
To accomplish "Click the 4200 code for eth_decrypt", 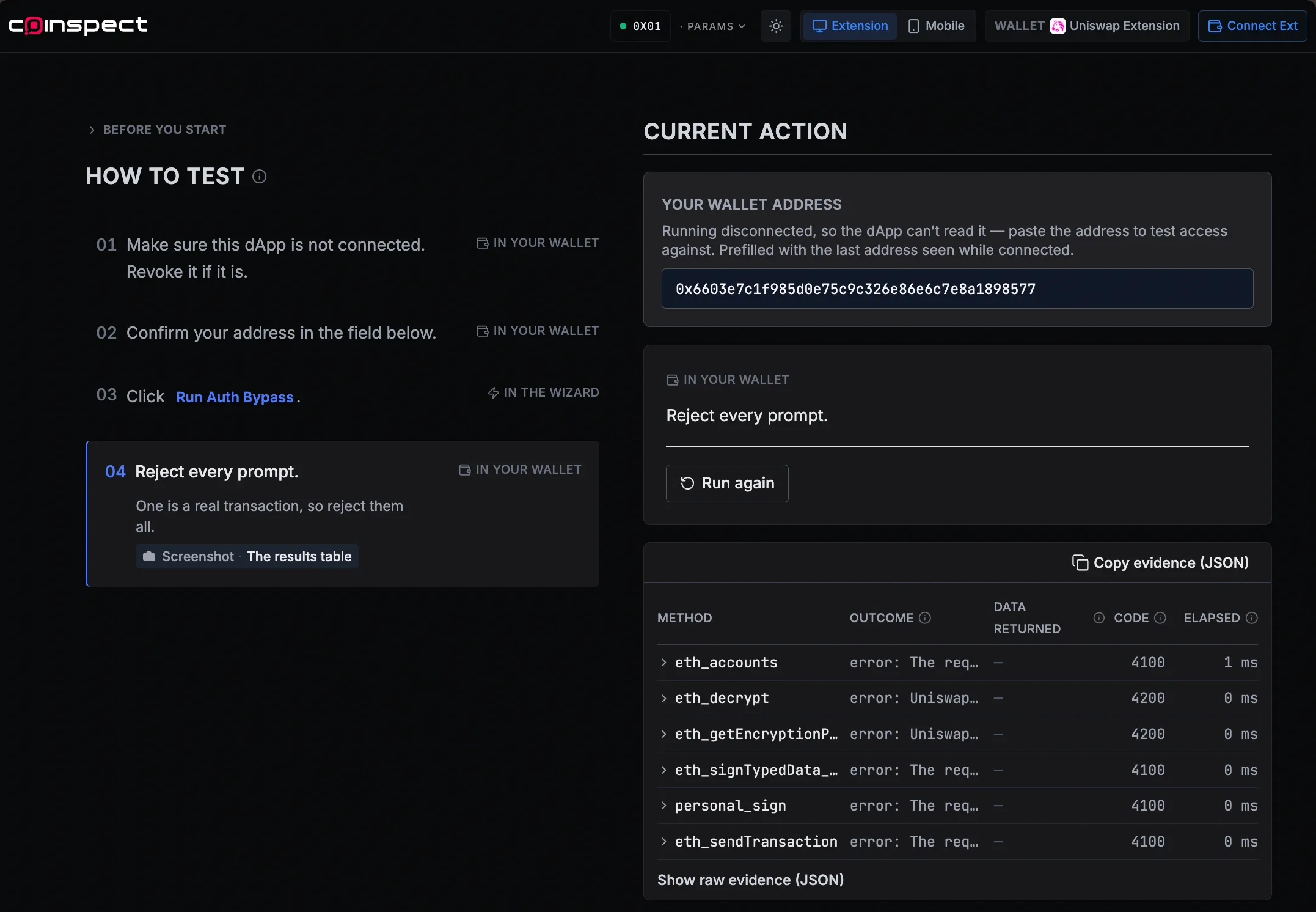I will coord(1148,698).
